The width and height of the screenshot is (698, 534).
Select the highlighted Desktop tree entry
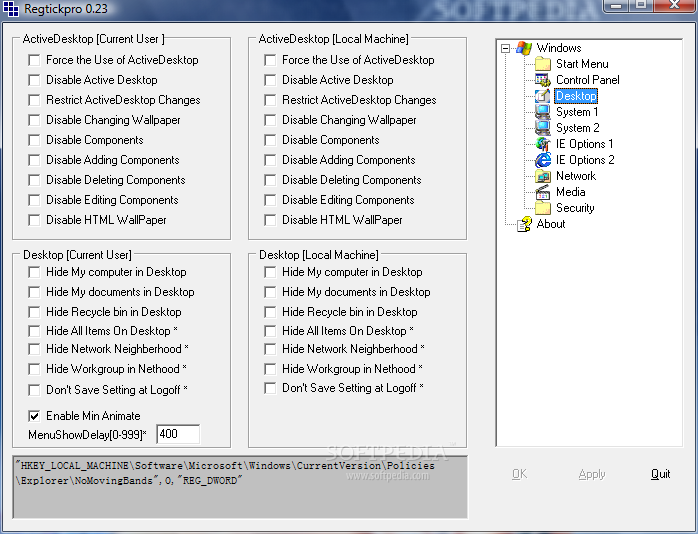(576, 96)
